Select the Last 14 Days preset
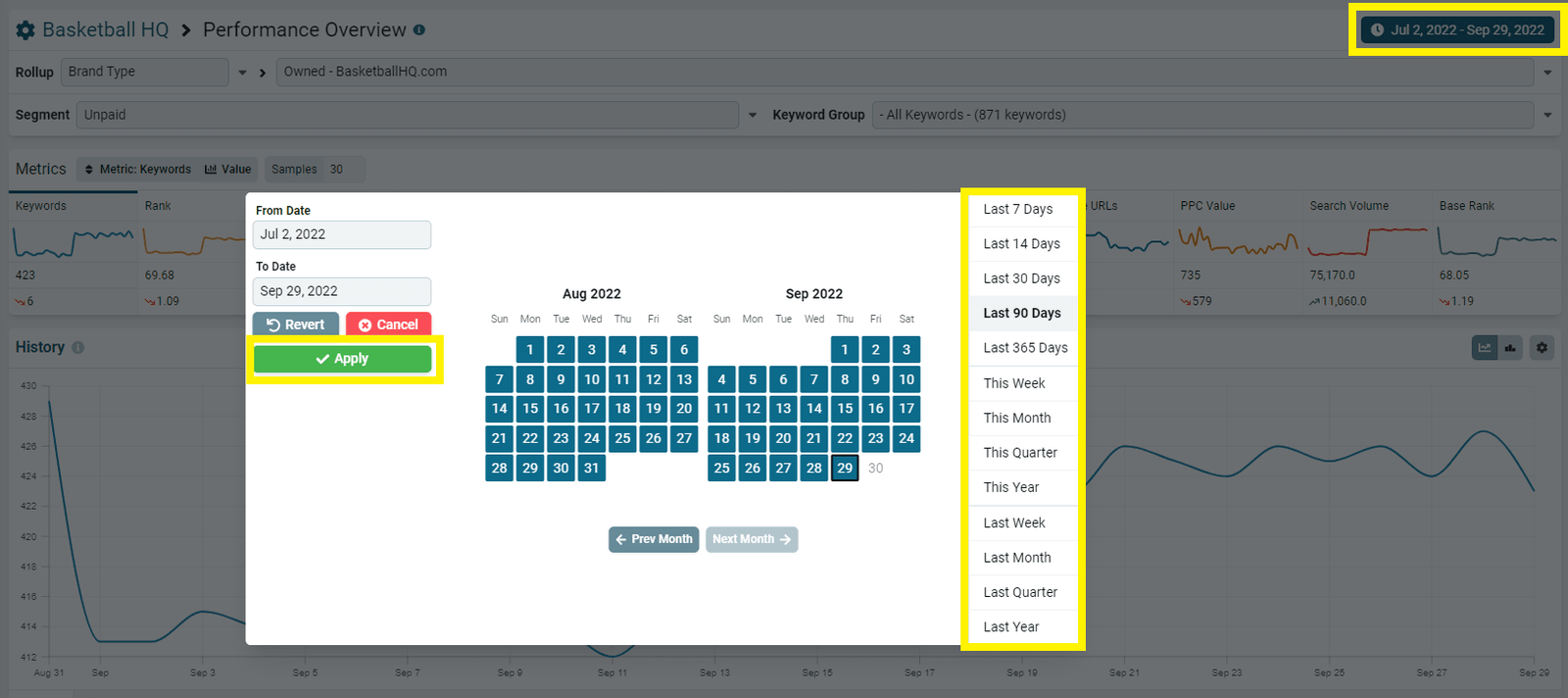Viewport: 1568px width, 698px height. pos(1023,243)
